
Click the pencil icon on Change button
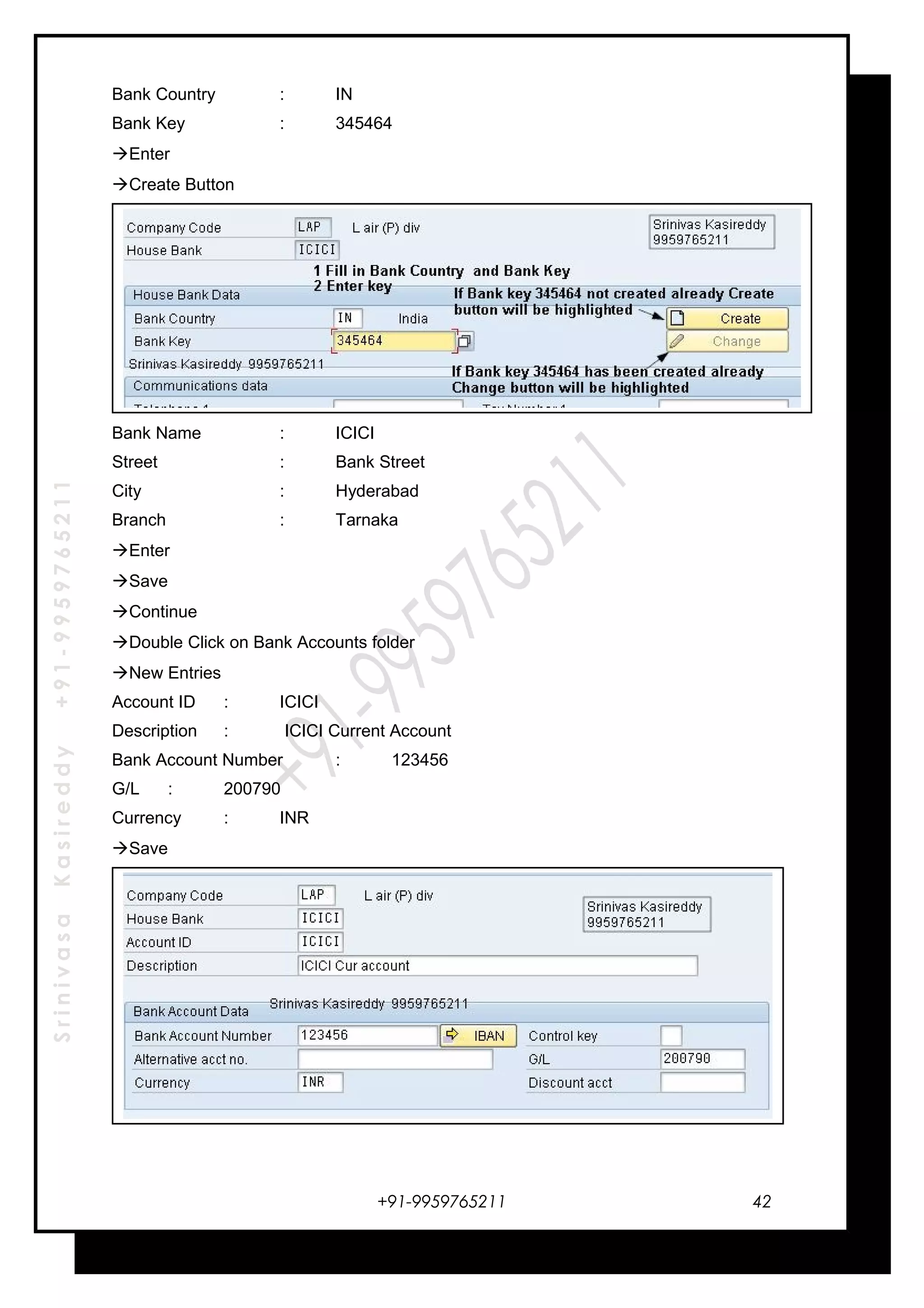(676, 341)
